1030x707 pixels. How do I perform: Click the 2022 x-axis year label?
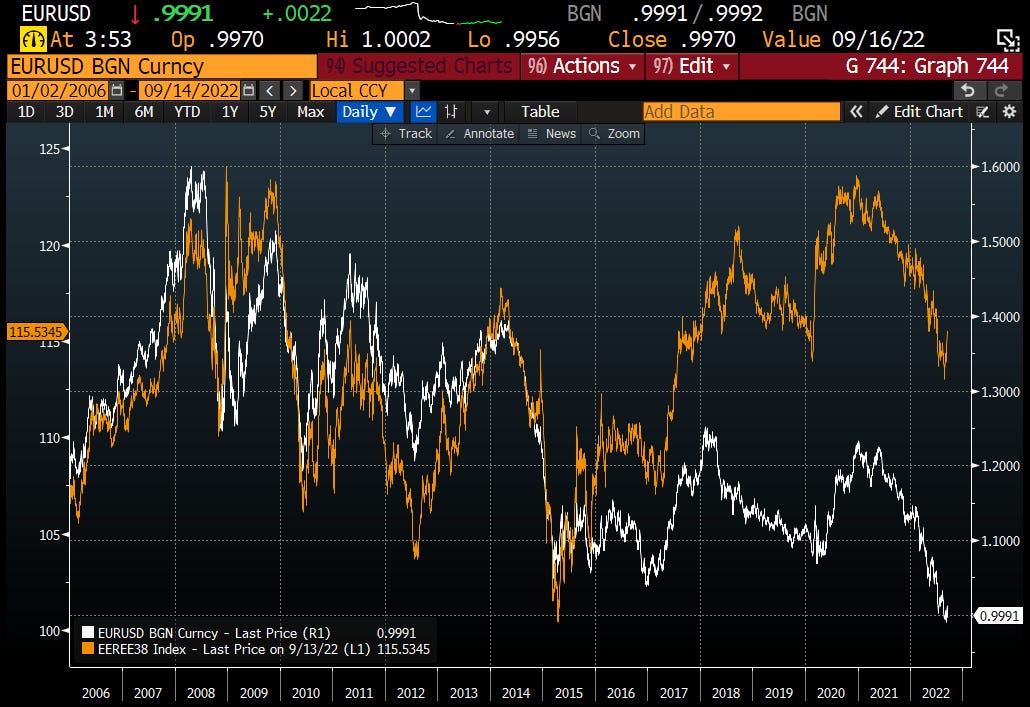pyautogui.click(x=936, y=693)
